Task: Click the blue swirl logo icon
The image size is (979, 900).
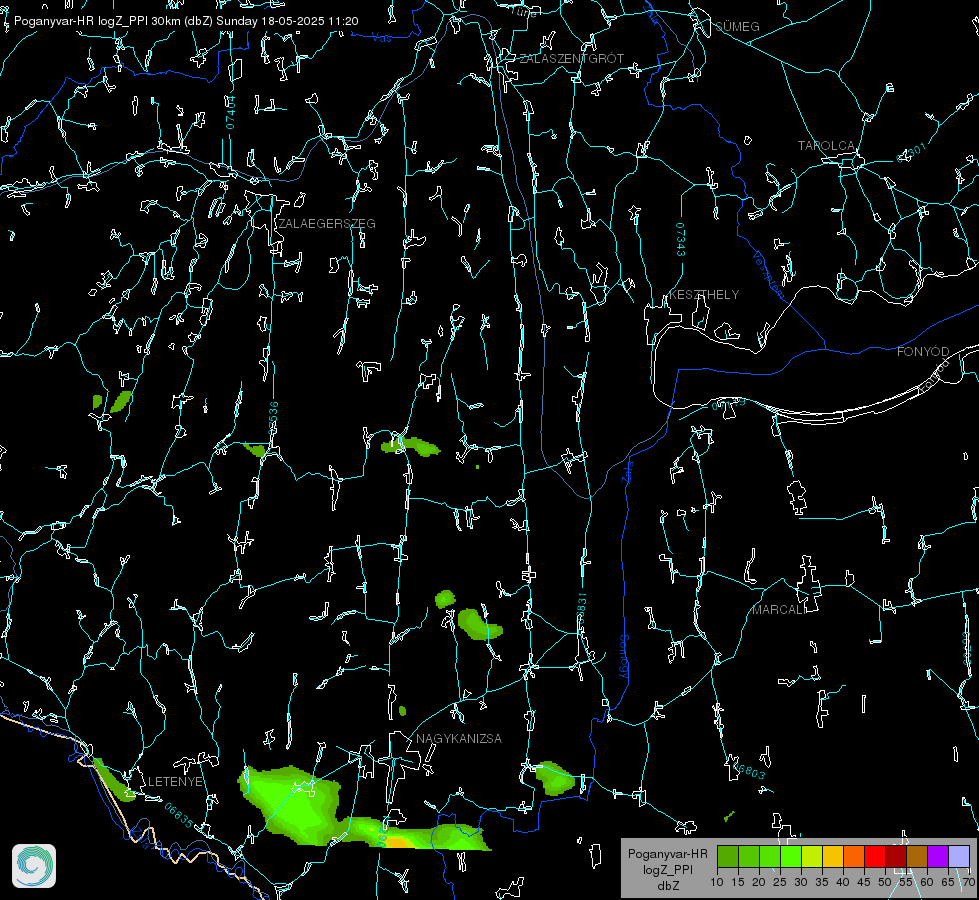Action: 34,866
